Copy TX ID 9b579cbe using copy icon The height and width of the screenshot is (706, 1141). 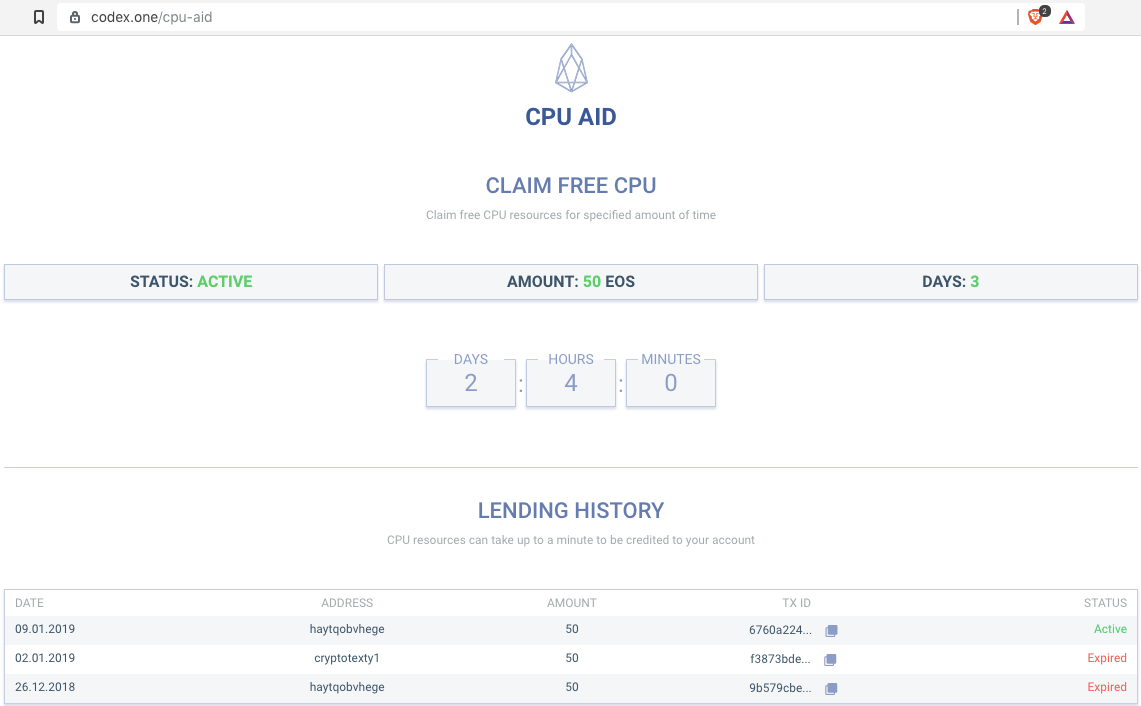pyautogui.click(x=830, y=689)
